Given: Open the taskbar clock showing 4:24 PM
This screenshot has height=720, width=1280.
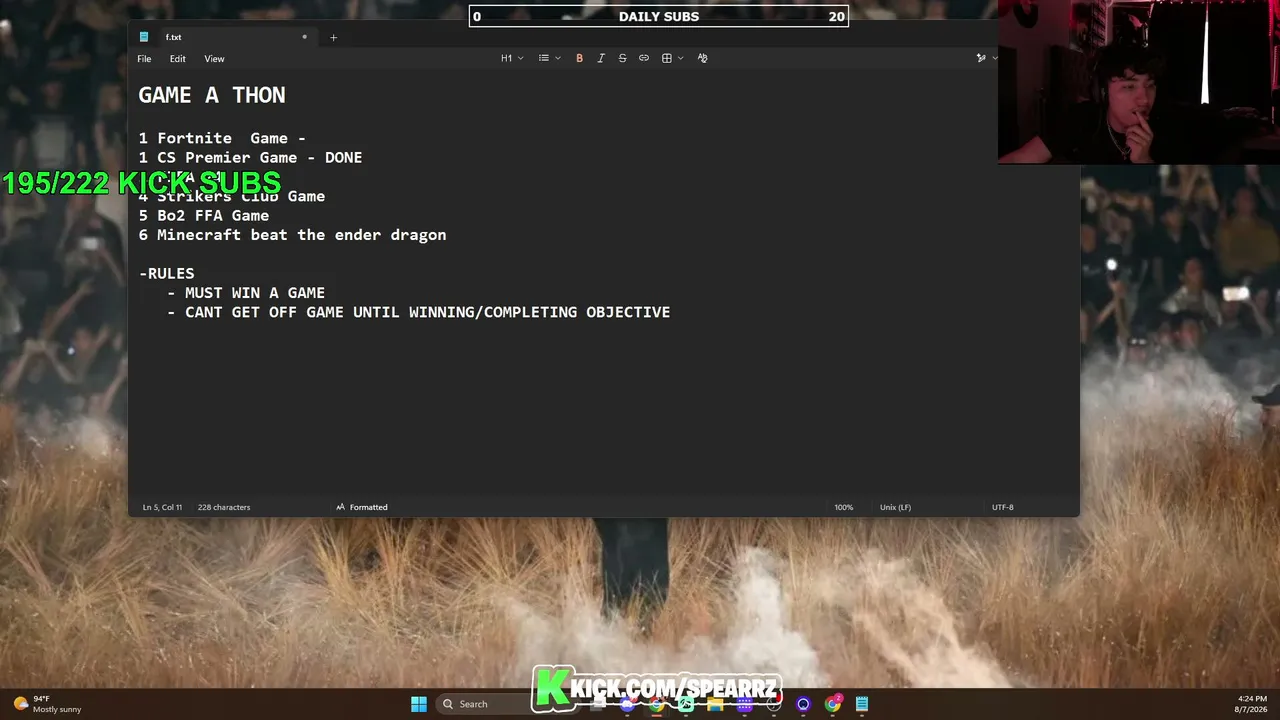Looking at the screenshot, I should pos(1251,704).
